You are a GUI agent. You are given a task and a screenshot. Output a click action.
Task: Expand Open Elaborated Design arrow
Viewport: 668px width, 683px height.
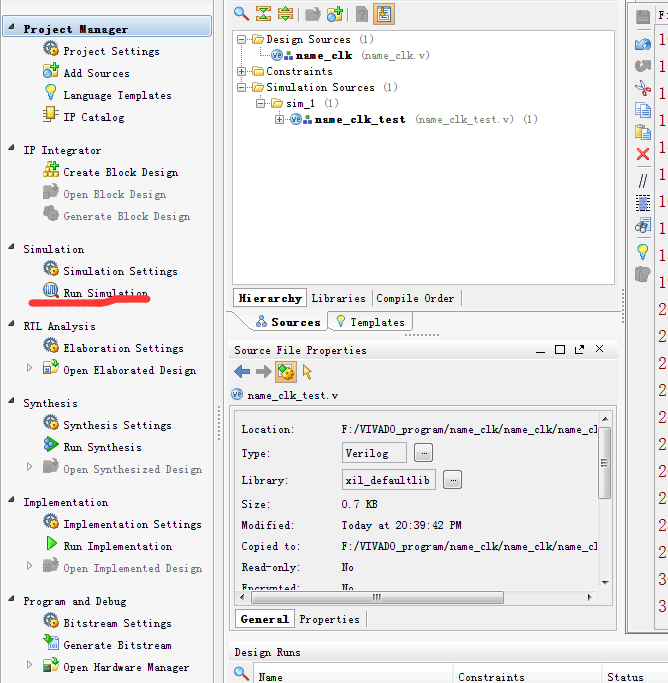(x=29, y=368)
